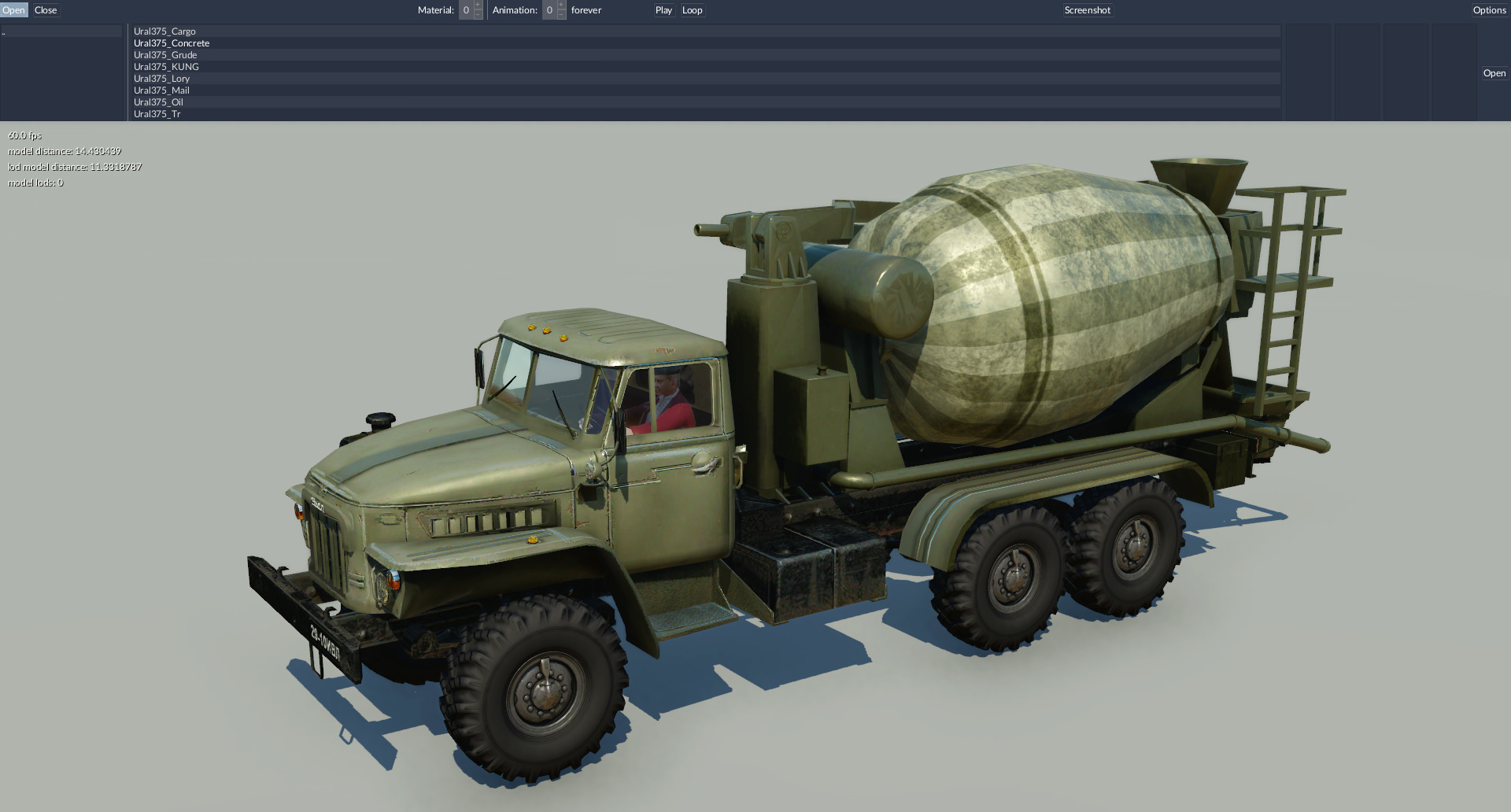Decrease the Animation index with minus stepper
The width and height of the screenshot is (1511, 812).
point(561,15)
